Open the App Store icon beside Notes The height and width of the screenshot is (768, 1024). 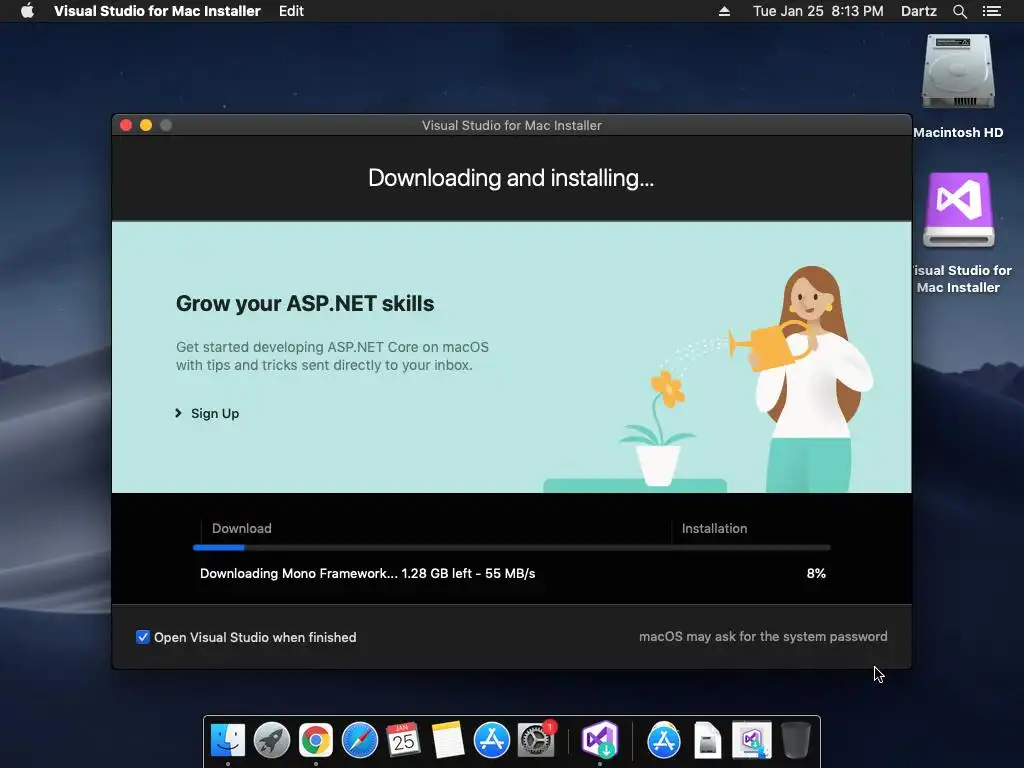click(x=491, y=740)
